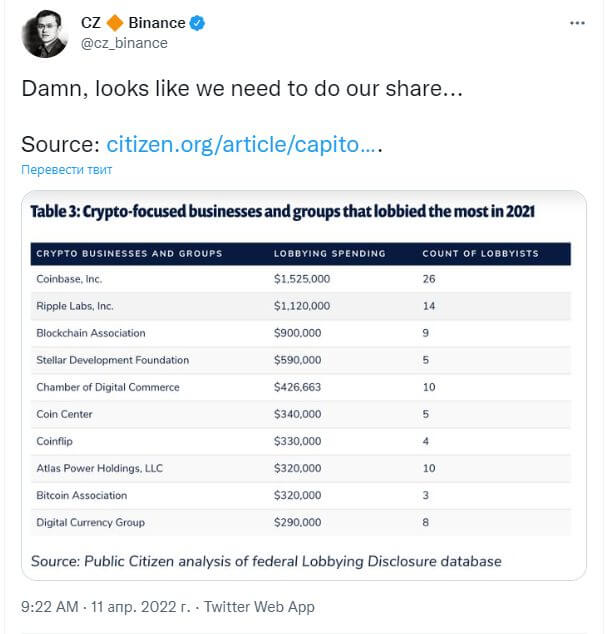This screenshot has width=605, height=634.
Task: Click the Digital Currency Group row
Action: click(301, 522)
